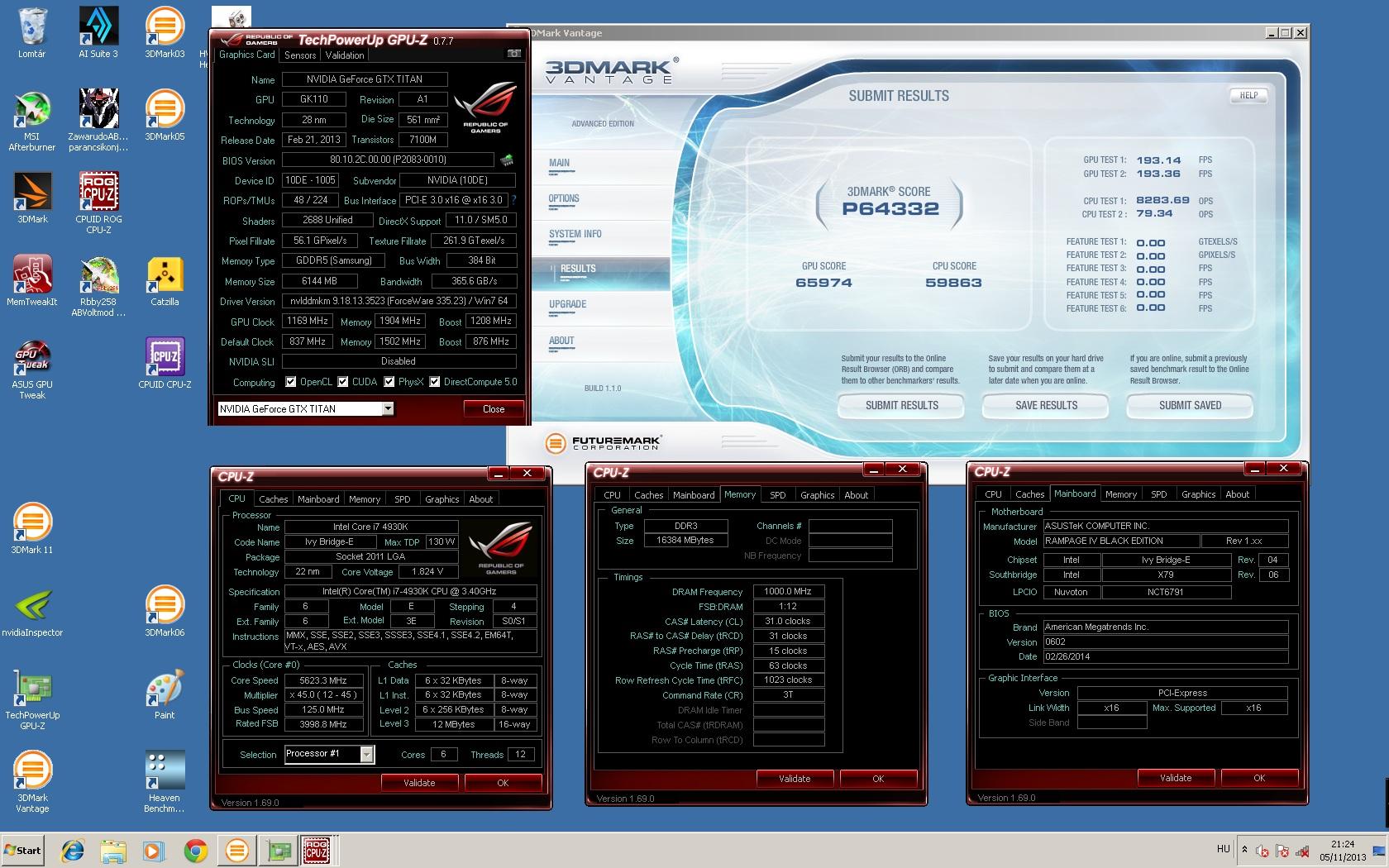Launch Windows Media Player from the taskbar
The height and width of the screenshot is (868, 1389).
154,850
